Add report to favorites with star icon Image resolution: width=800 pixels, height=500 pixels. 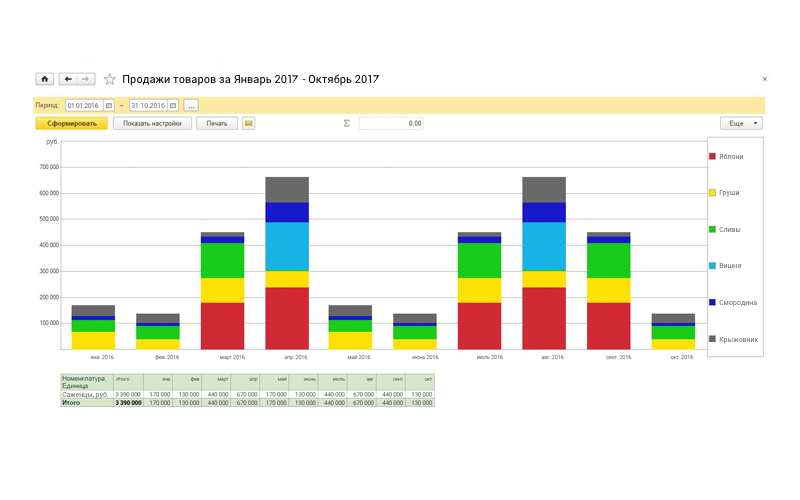tap(110, 79)
